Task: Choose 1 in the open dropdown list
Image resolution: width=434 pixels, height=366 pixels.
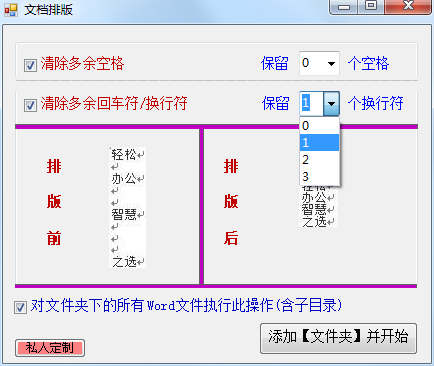Action: [x=319, y=143]
